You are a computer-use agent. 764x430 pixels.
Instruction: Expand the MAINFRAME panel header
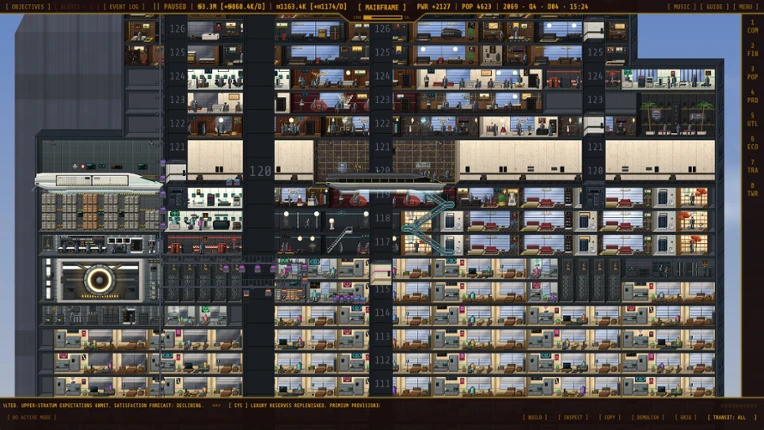click(382, 7)
